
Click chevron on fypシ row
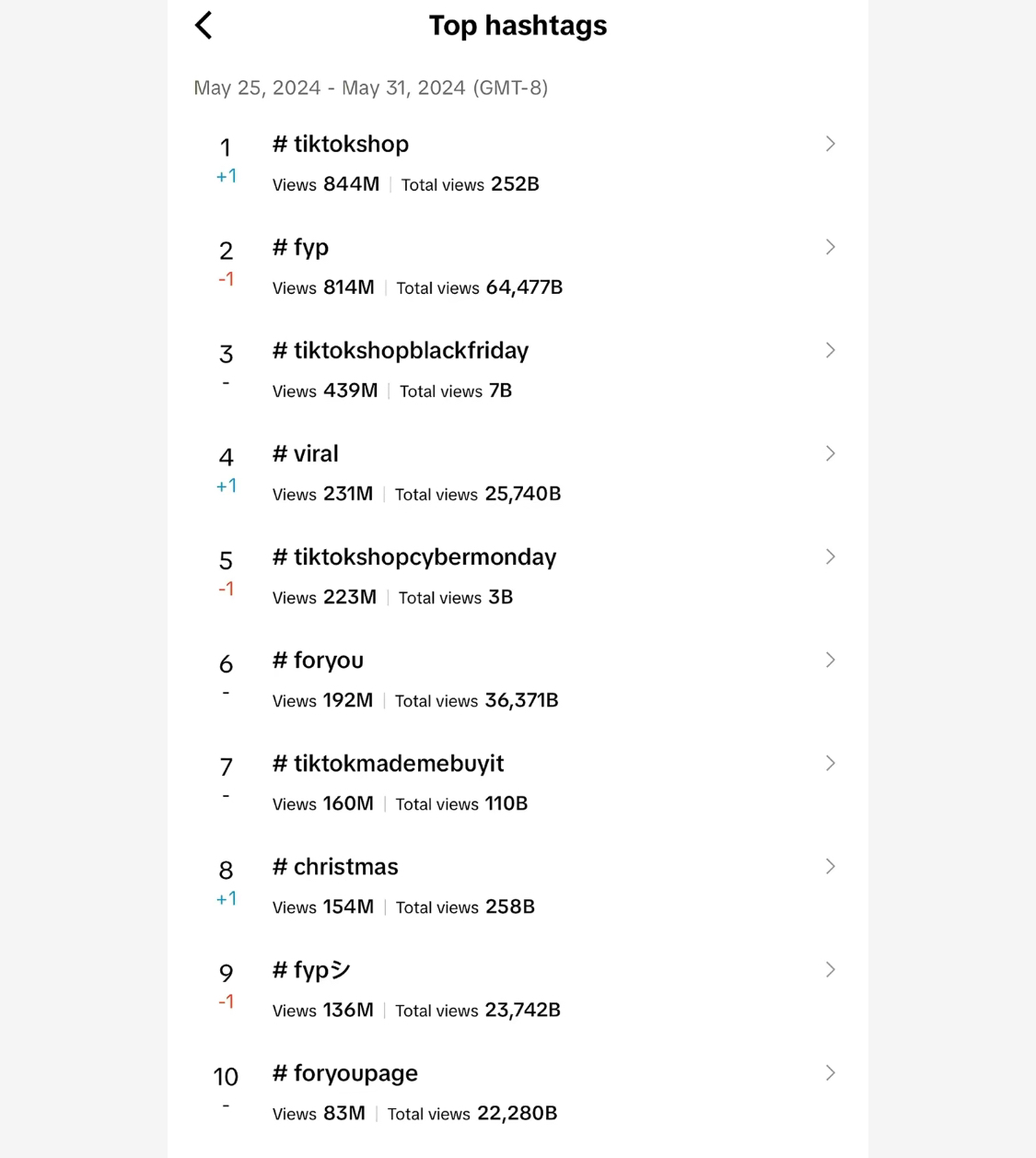pyautogui.click(x=830, y=969)
